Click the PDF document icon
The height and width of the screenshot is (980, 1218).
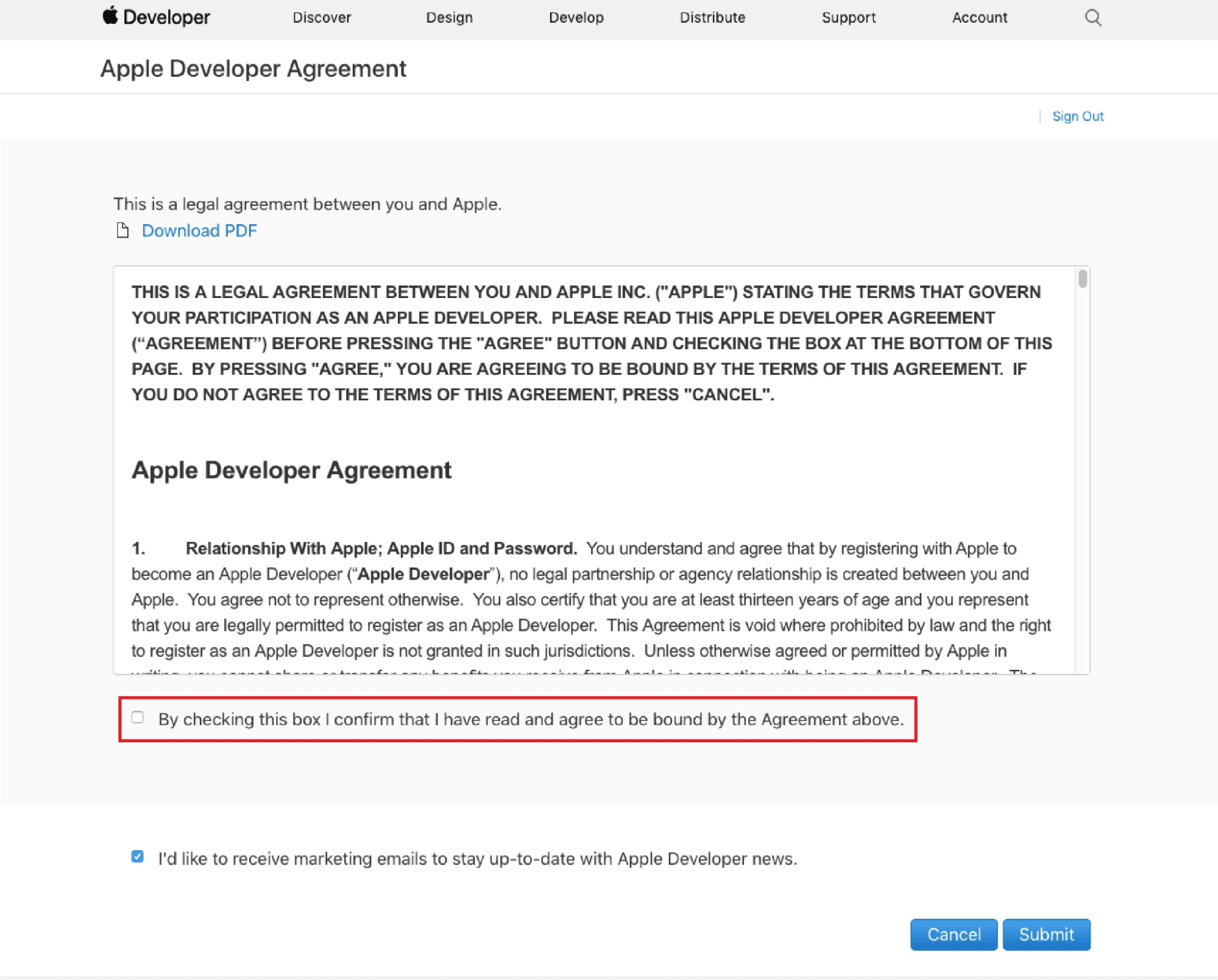pos(122,230)
